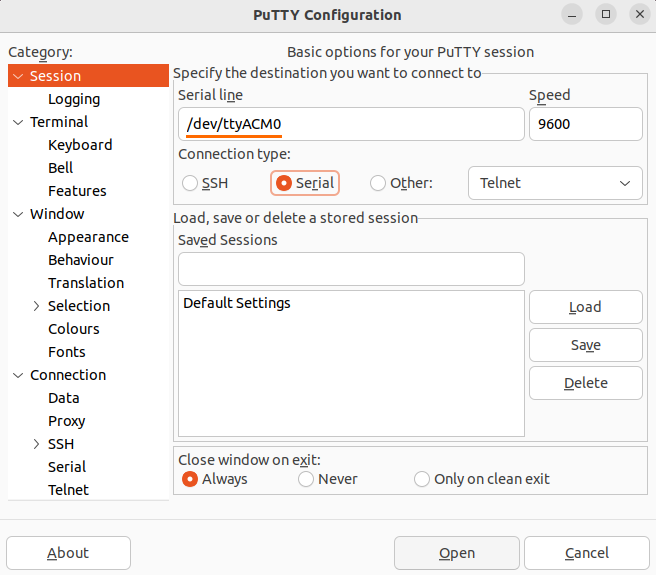Open the Telnet connection type dropdown
Viewport: 656px width, 575px height.
[555, 183]
